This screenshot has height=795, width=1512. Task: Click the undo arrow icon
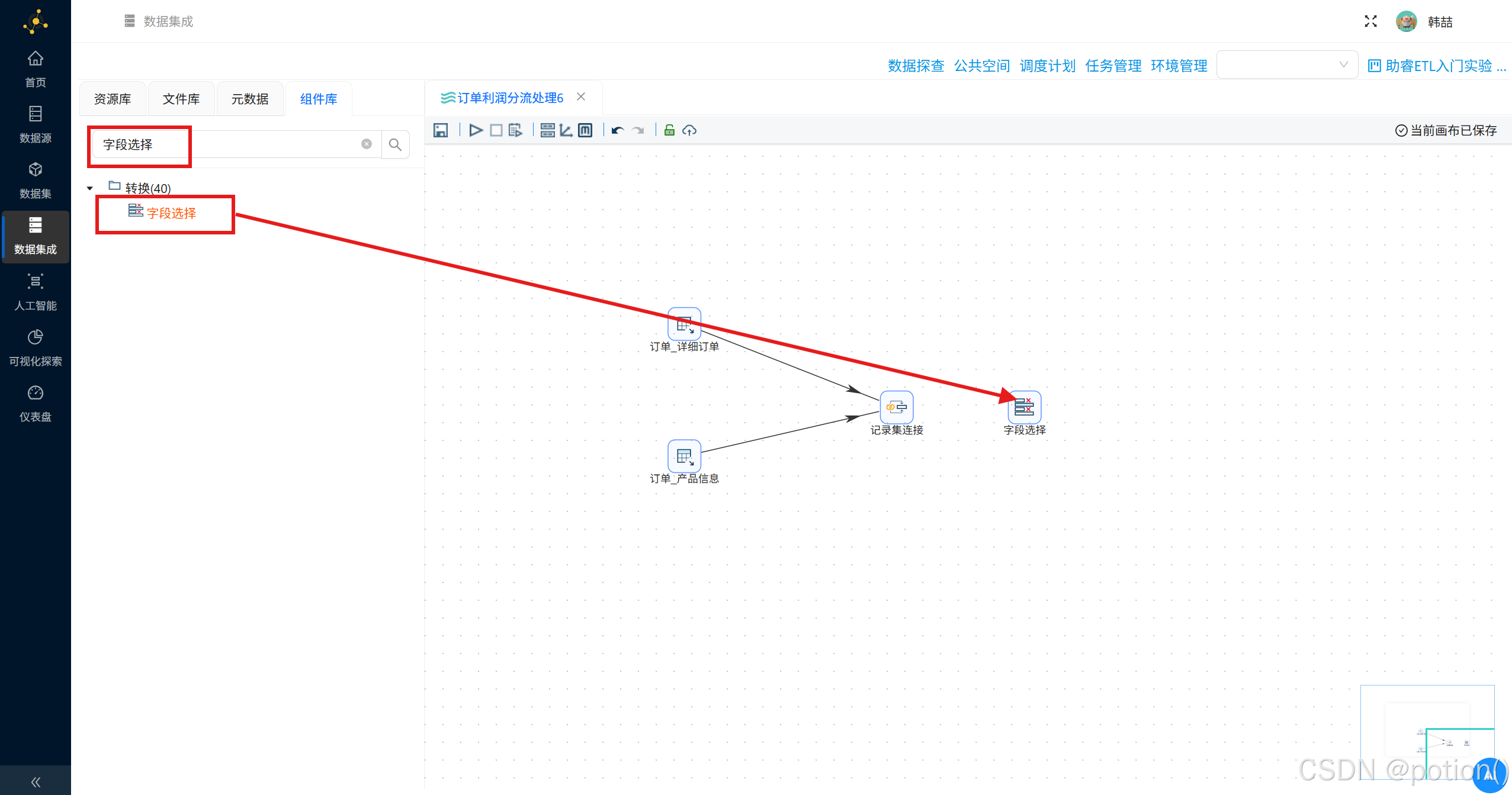tap(617, 130)
